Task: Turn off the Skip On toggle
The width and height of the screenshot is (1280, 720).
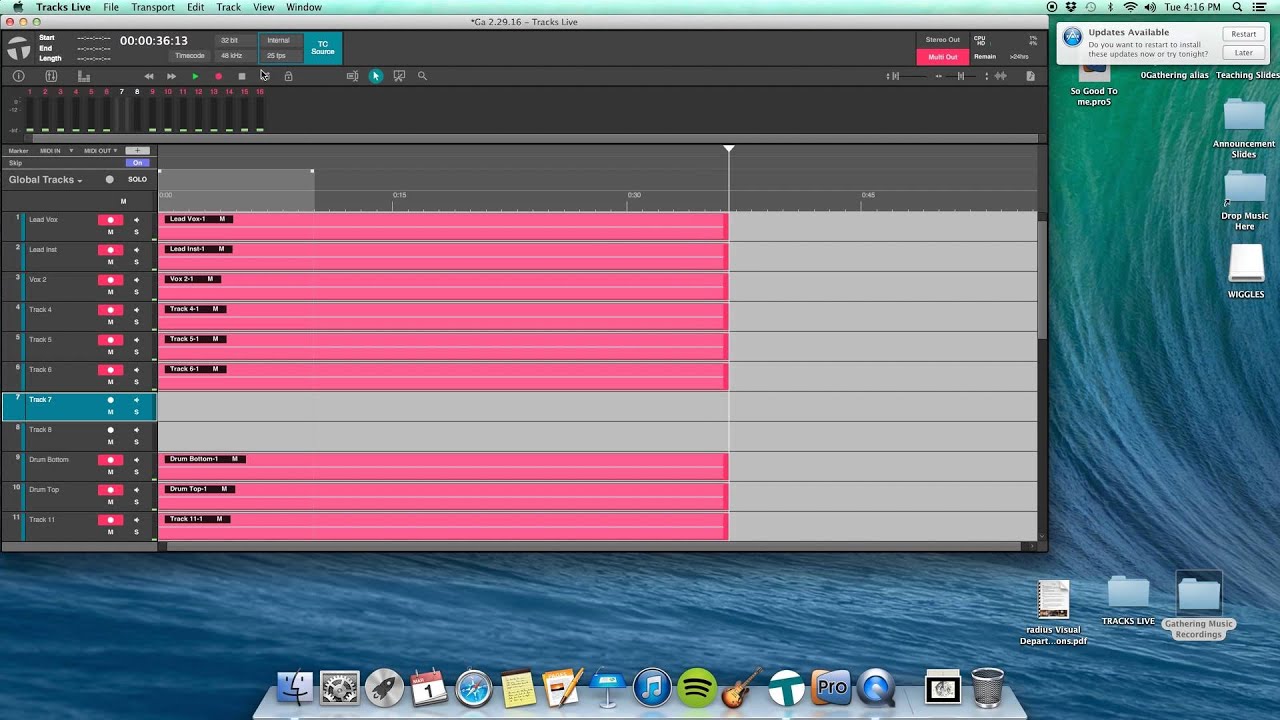Action: [138, 163]
